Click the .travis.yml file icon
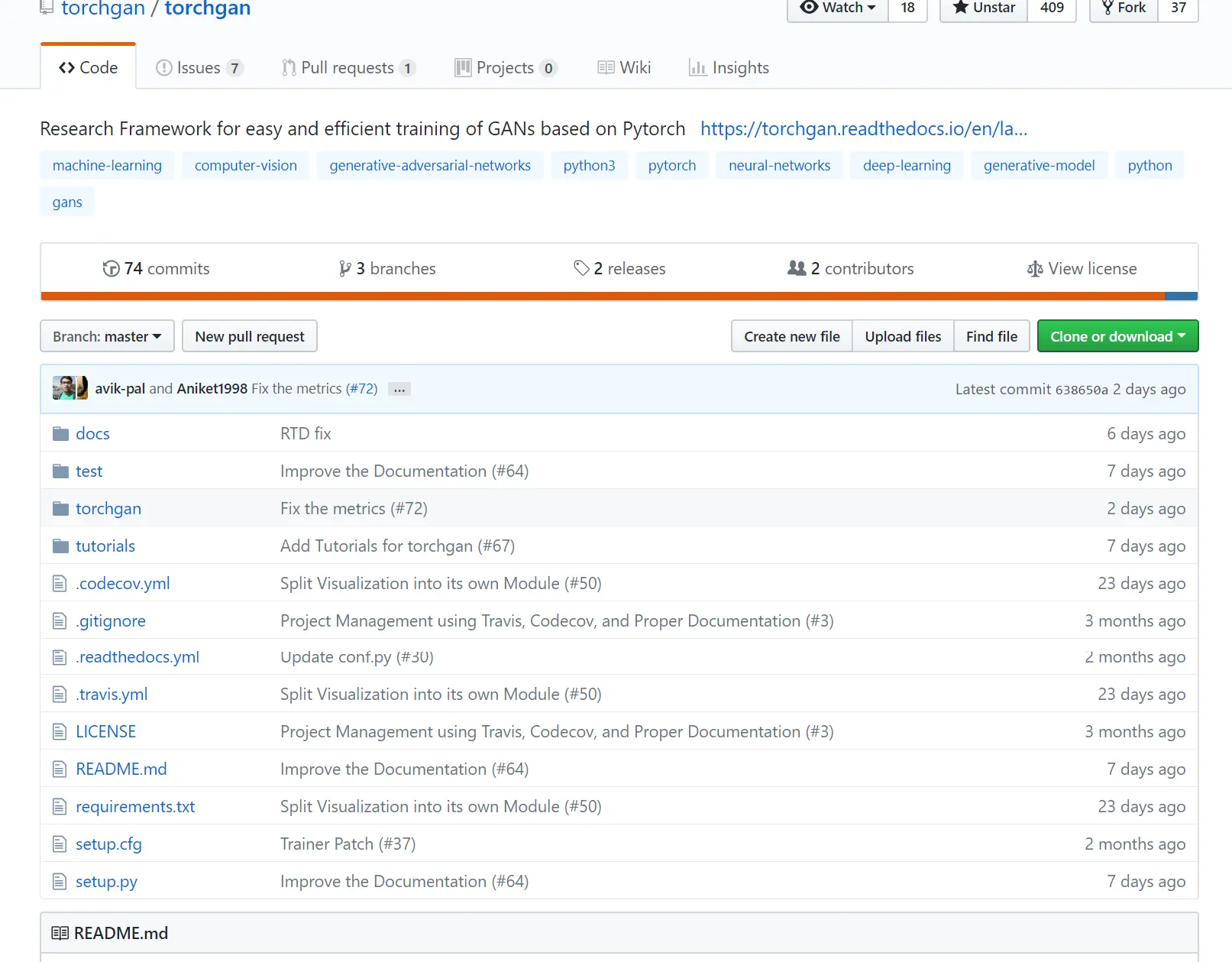Image resolution: width=1232 pixels, height=962 pixels. (60, 695)
